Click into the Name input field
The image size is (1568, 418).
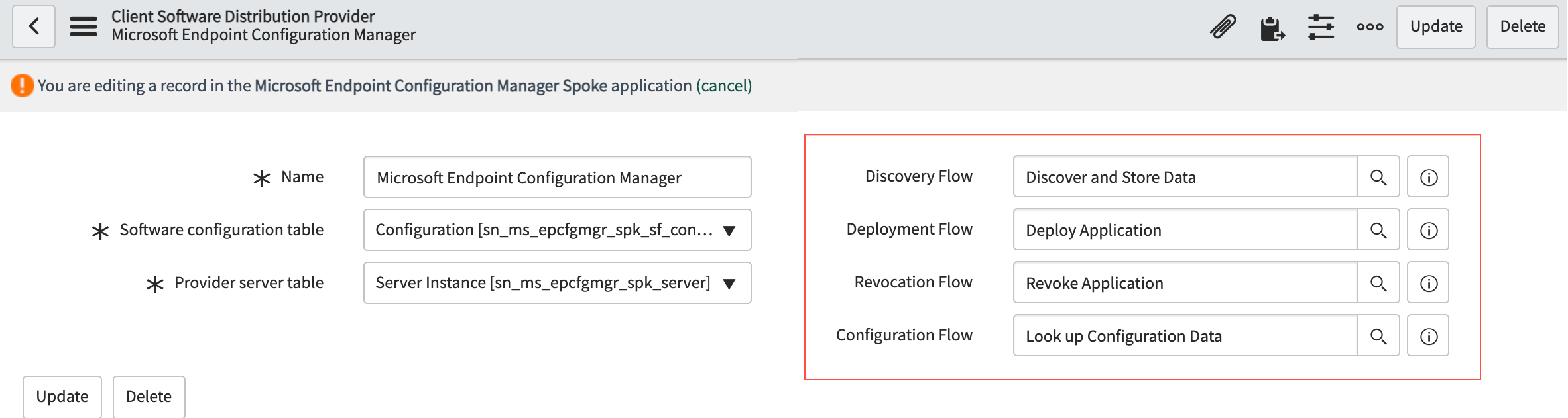[x=557, y=177]
